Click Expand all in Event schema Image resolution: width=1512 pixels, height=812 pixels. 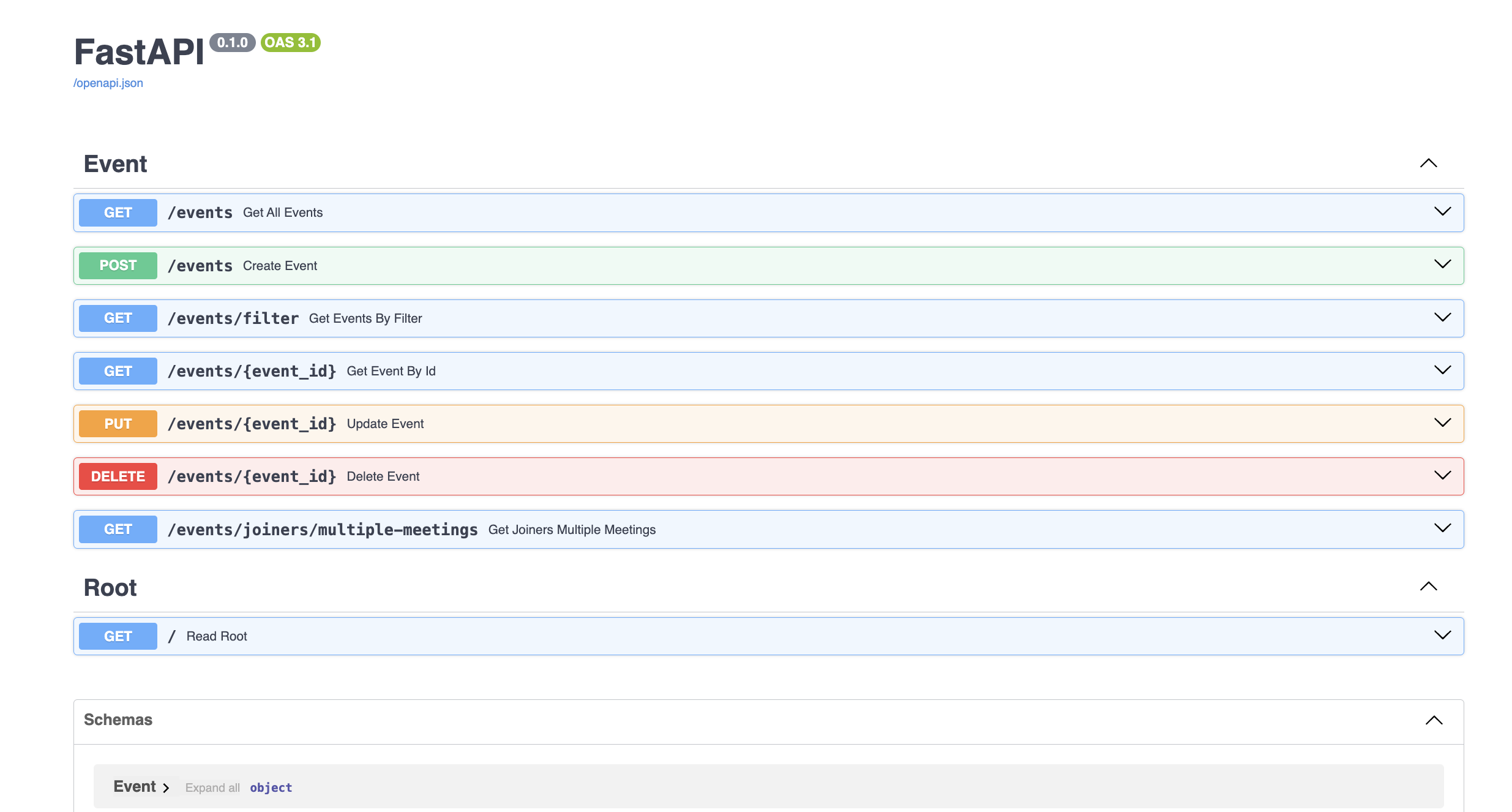coord(212,788)
